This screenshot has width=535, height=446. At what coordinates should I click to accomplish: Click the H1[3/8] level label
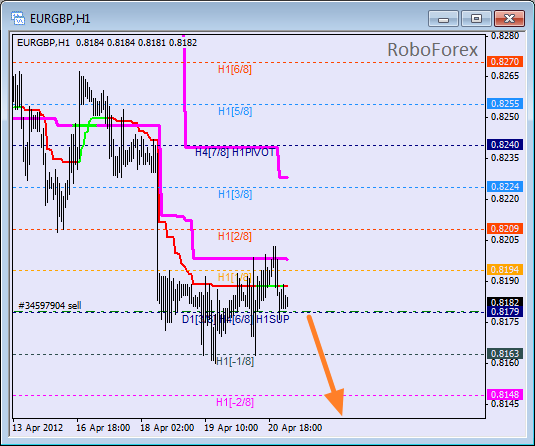235,195
